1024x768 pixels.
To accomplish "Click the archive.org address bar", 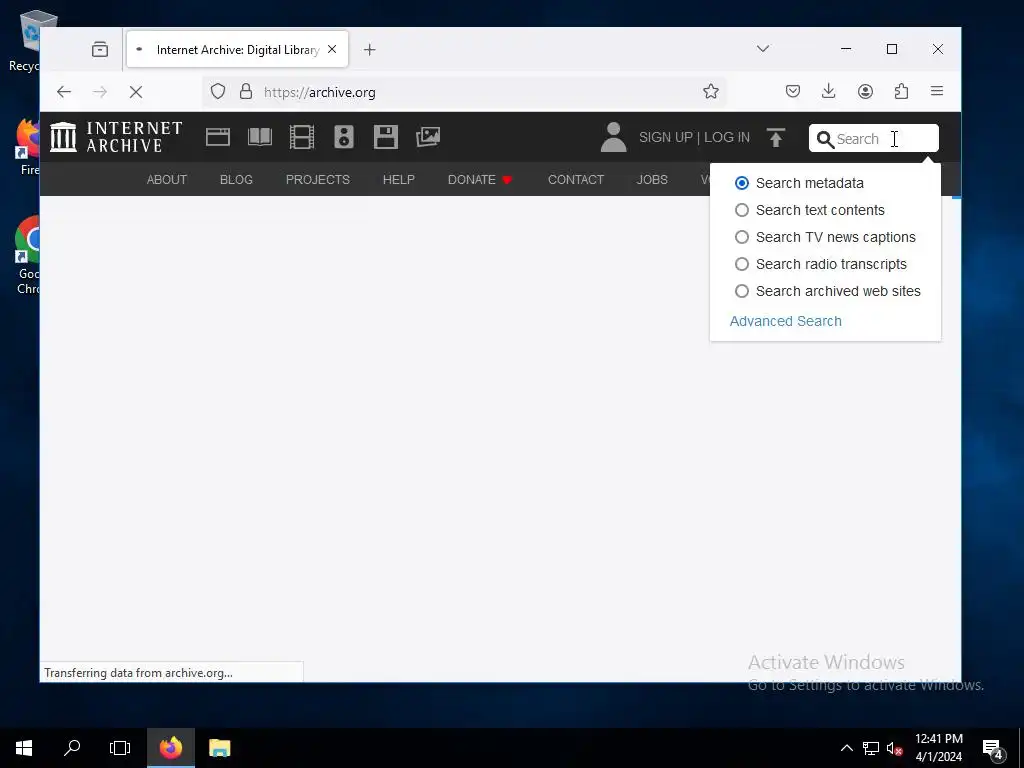I will pos(464,92).
